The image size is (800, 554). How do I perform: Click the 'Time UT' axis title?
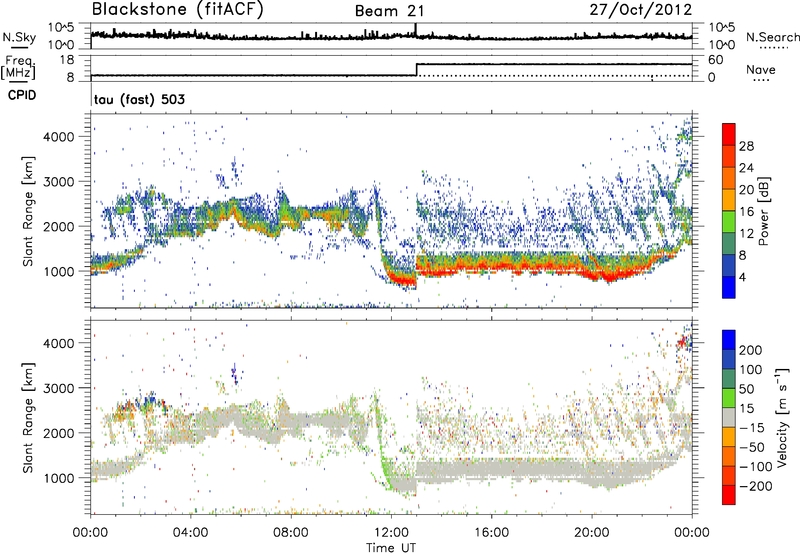click(391, 547)
